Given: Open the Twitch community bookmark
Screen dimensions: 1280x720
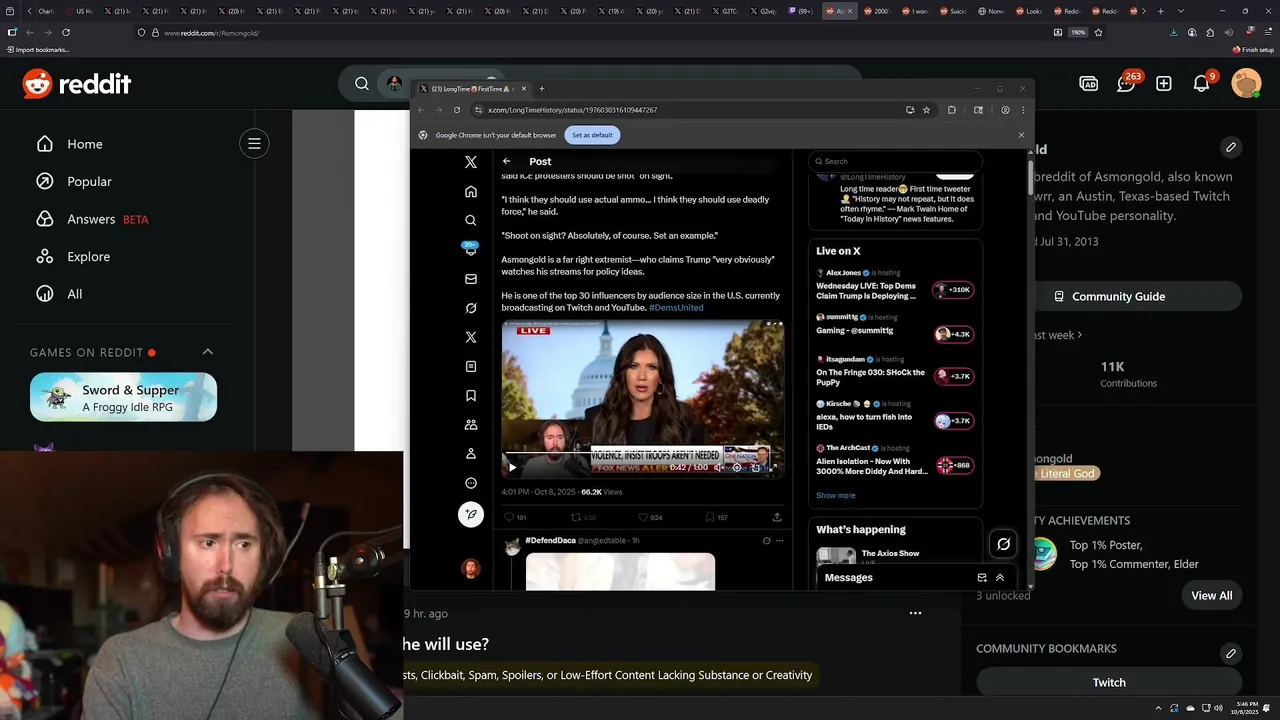Looking at the screenshot, I should [x=1109, y=682].
